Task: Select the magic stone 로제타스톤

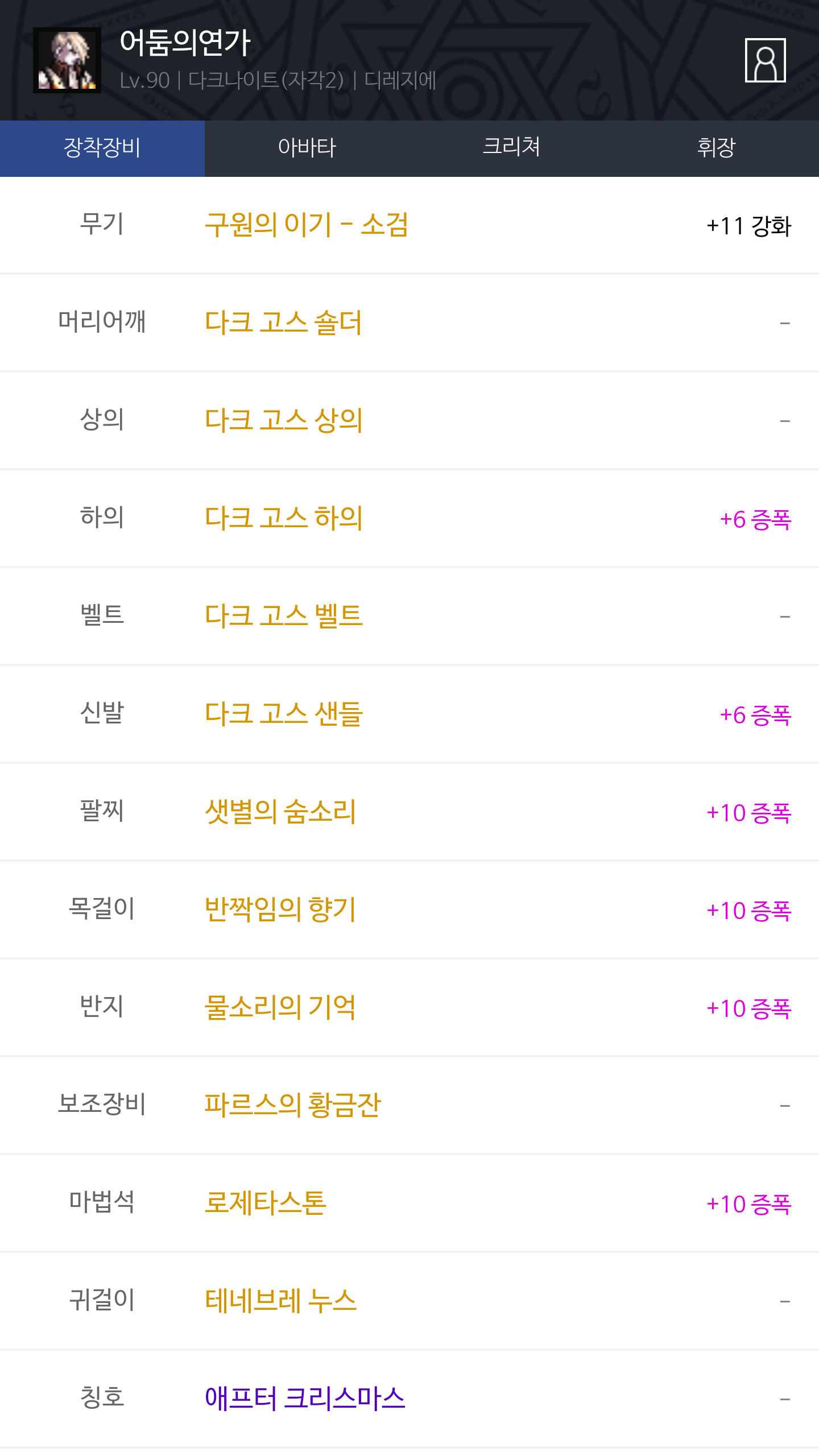Action: [x=265, y=1203]
